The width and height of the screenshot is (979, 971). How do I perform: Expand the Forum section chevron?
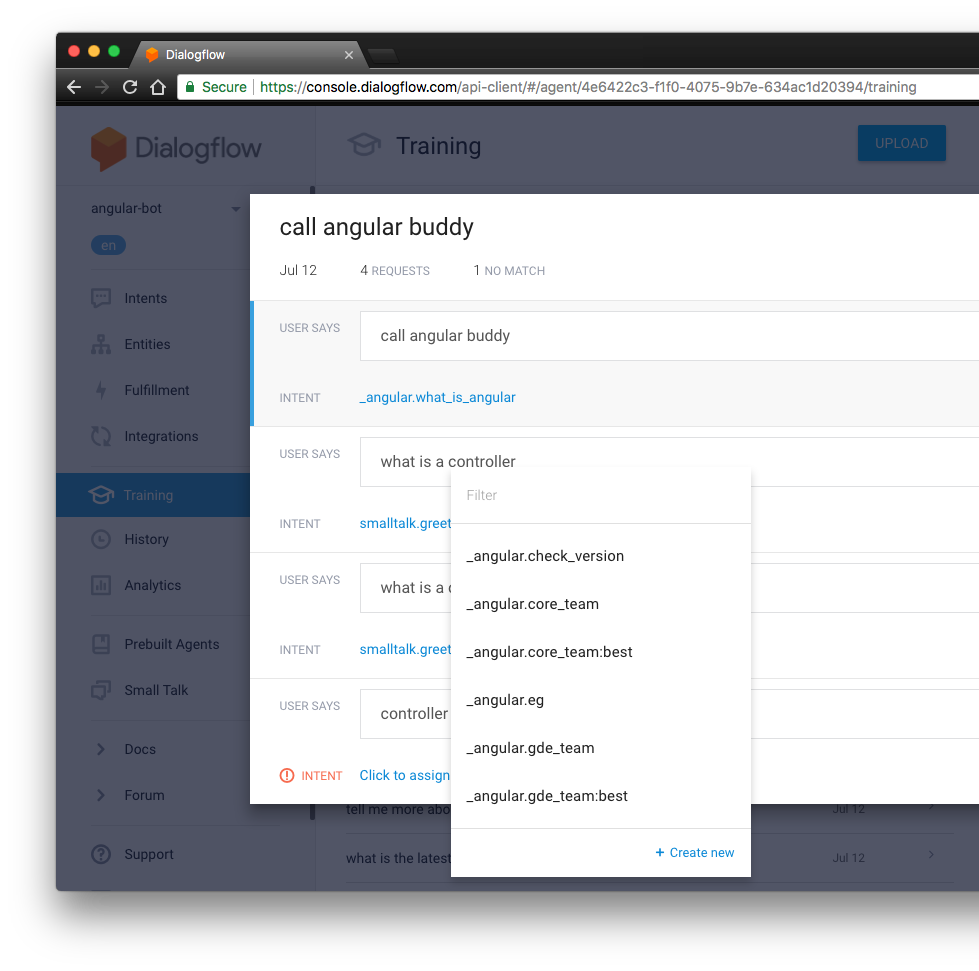point(101,795)
